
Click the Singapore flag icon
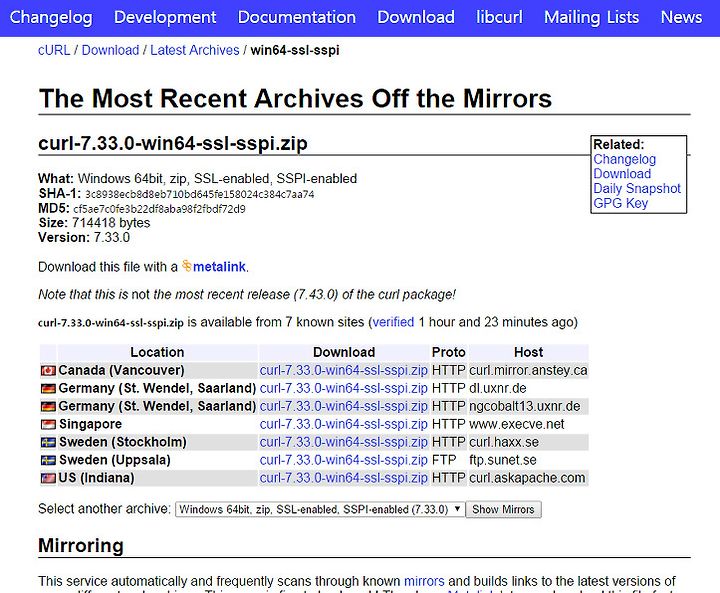coord(48,424)
